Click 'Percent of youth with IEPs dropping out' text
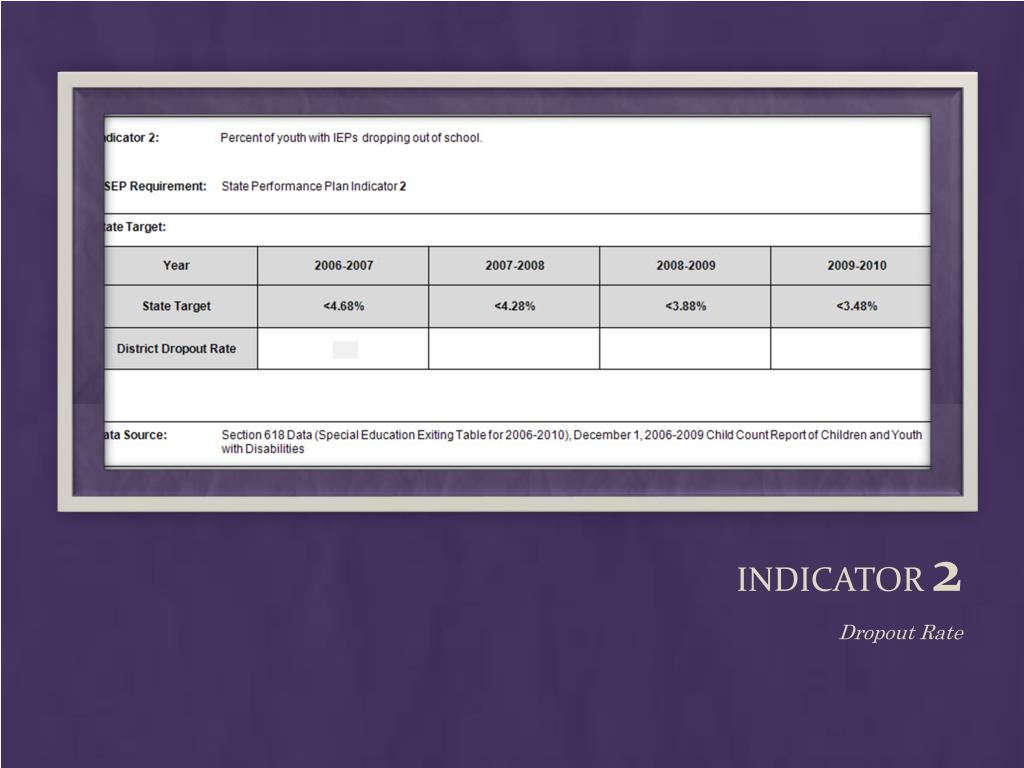This screenshot has width=1024, height=768. [x=351, y=138]
